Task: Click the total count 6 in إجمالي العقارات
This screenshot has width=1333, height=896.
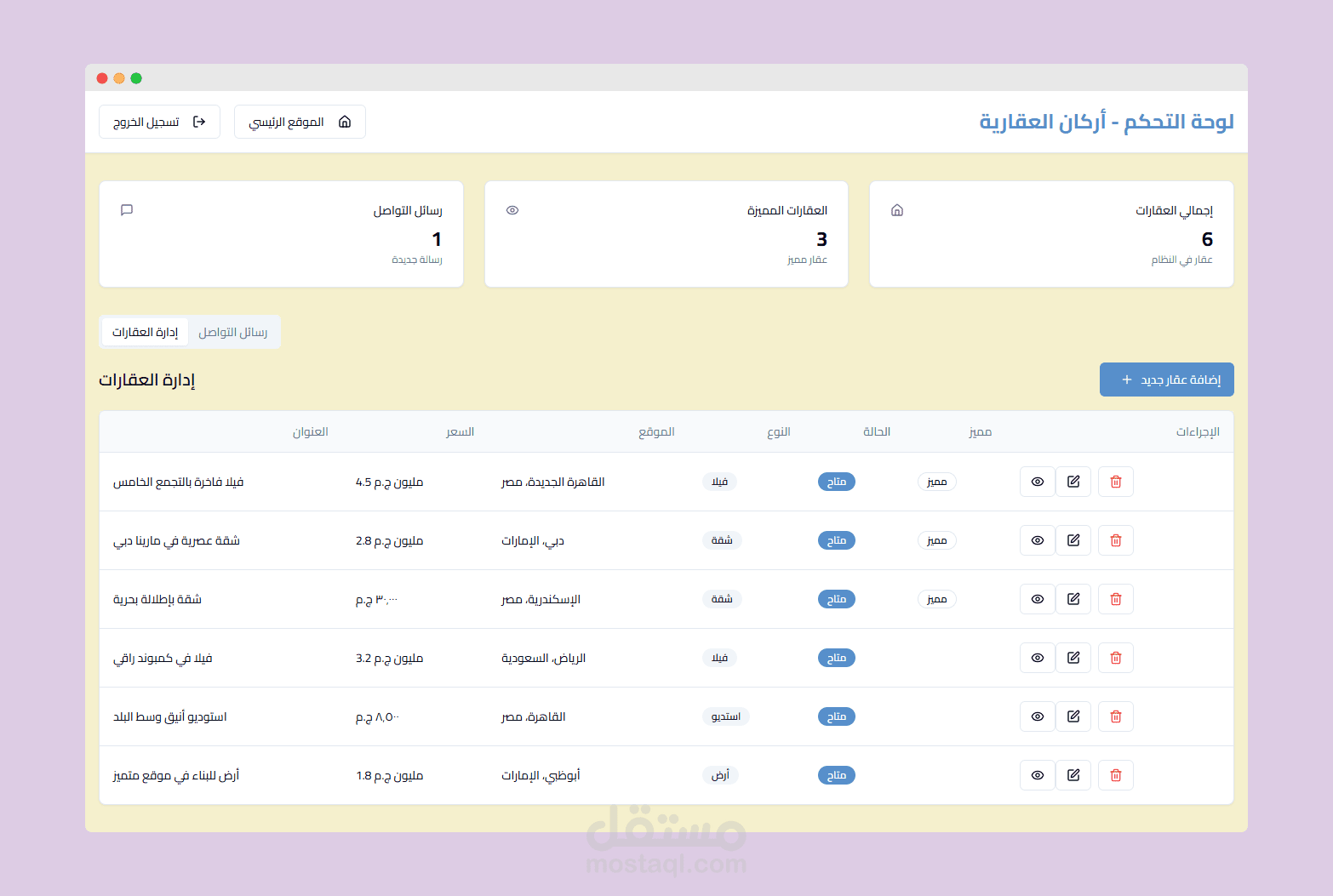Action: (x=1207, y=239)
